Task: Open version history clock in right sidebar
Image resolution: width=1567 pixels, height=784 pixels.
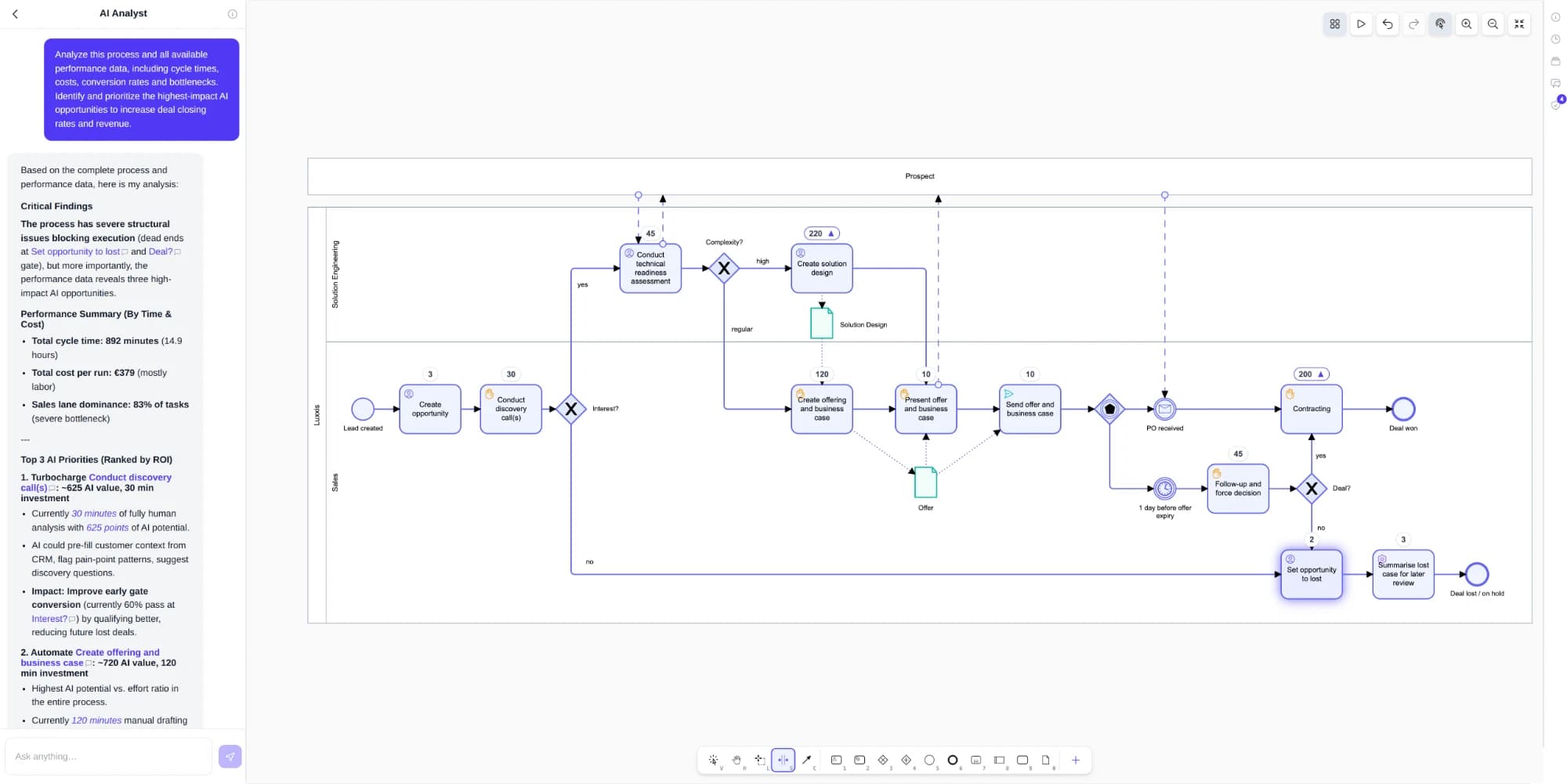Action: pos(1555,38)
